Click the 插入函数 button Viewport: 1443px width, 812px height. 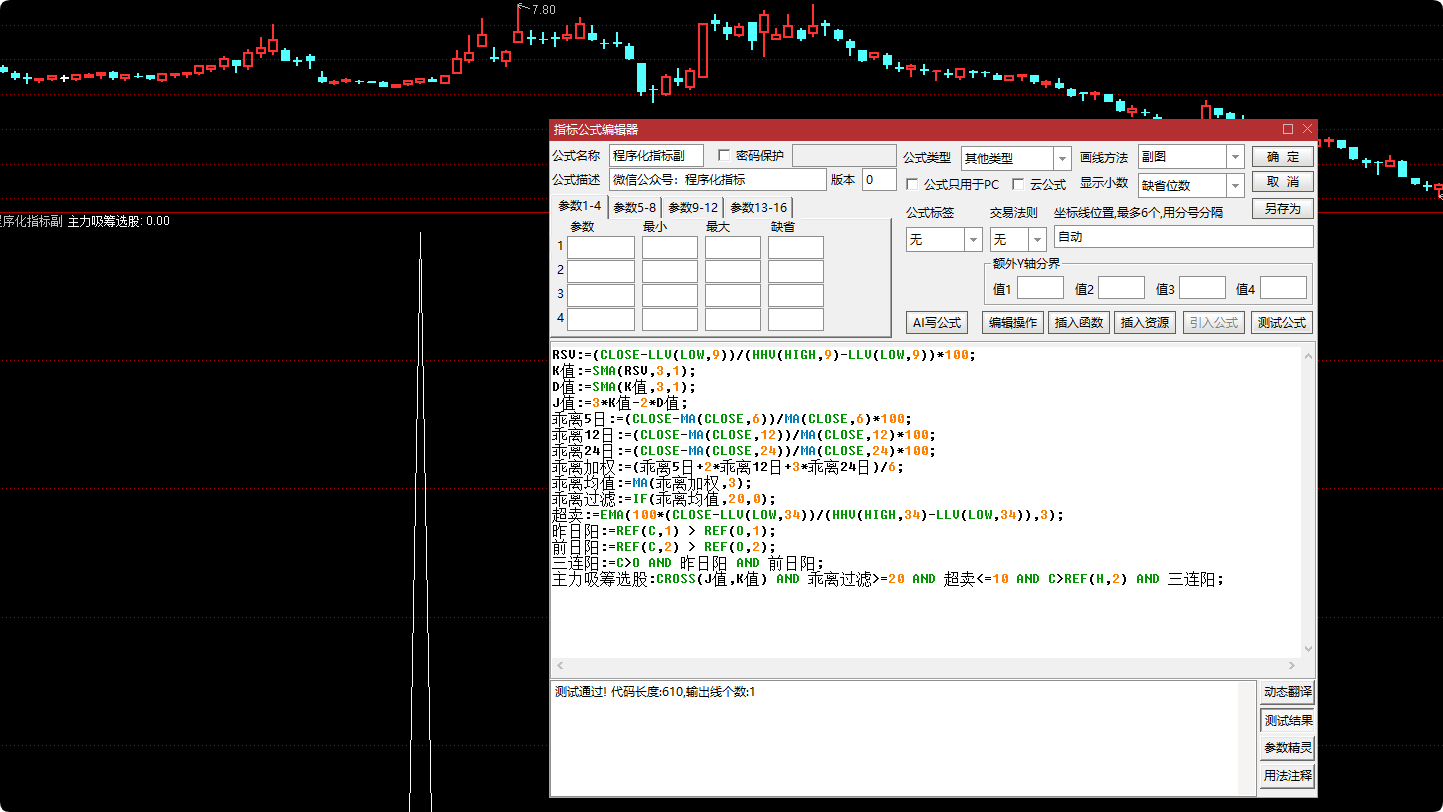pyautogui.click(x=1079, y=323)
